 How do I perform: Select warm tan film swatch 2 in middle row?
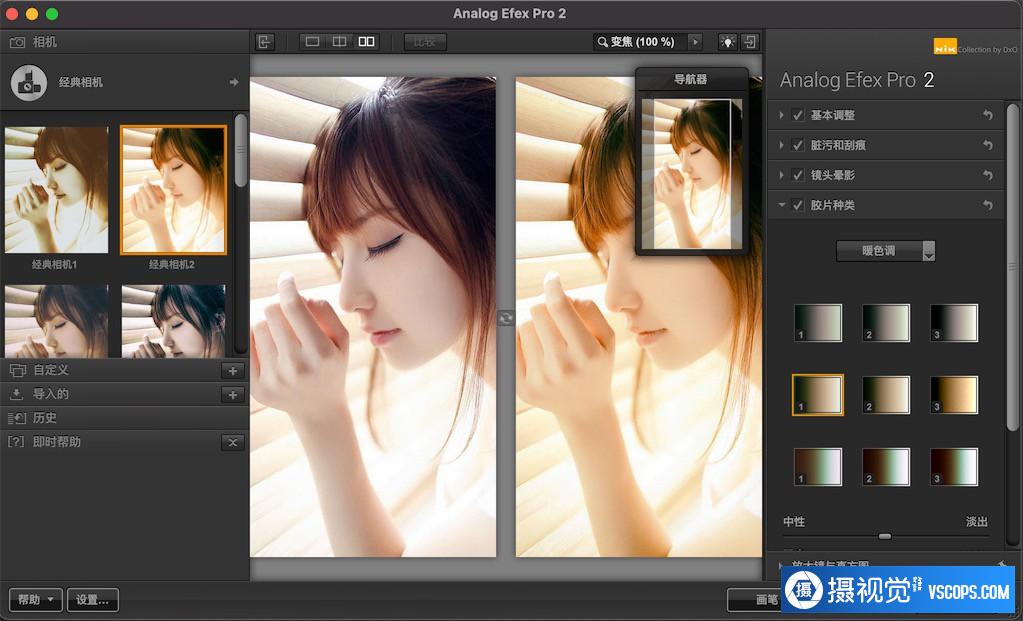click(x=886, y=395)
